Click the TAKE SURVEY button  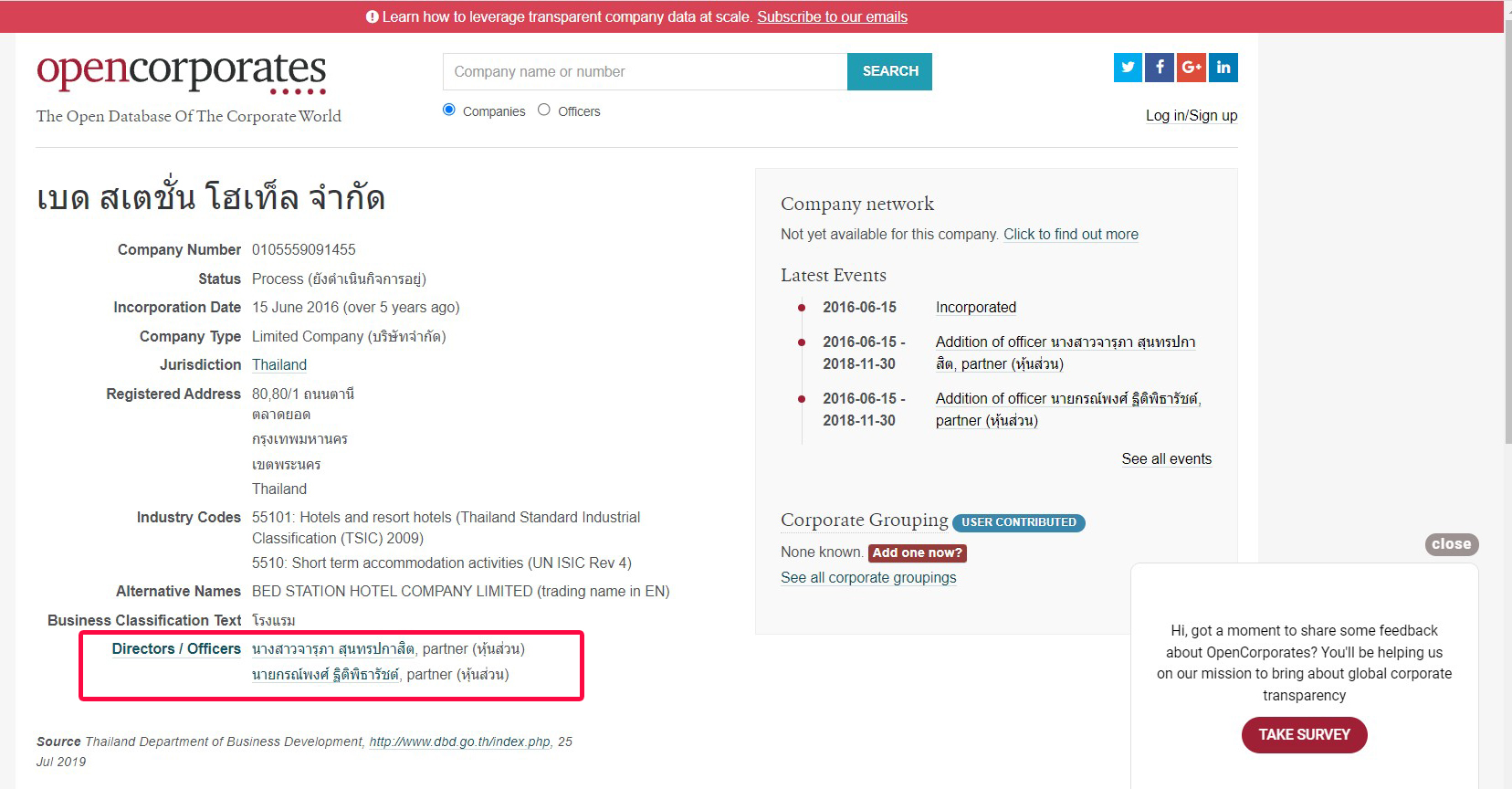pyautogui.click(x=1304, y=734)
